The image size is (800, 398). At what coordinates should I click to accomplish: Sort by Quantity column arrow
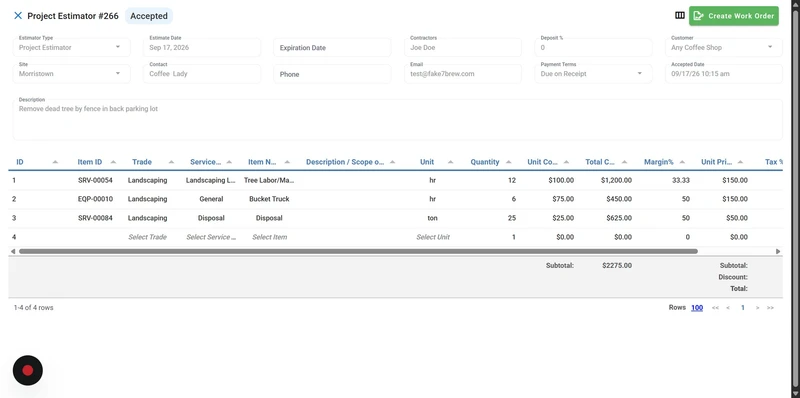[508, 162]
